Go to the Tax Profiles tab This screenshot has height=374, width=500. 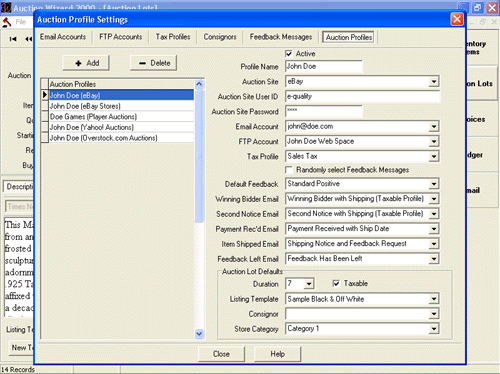[173, 37]
